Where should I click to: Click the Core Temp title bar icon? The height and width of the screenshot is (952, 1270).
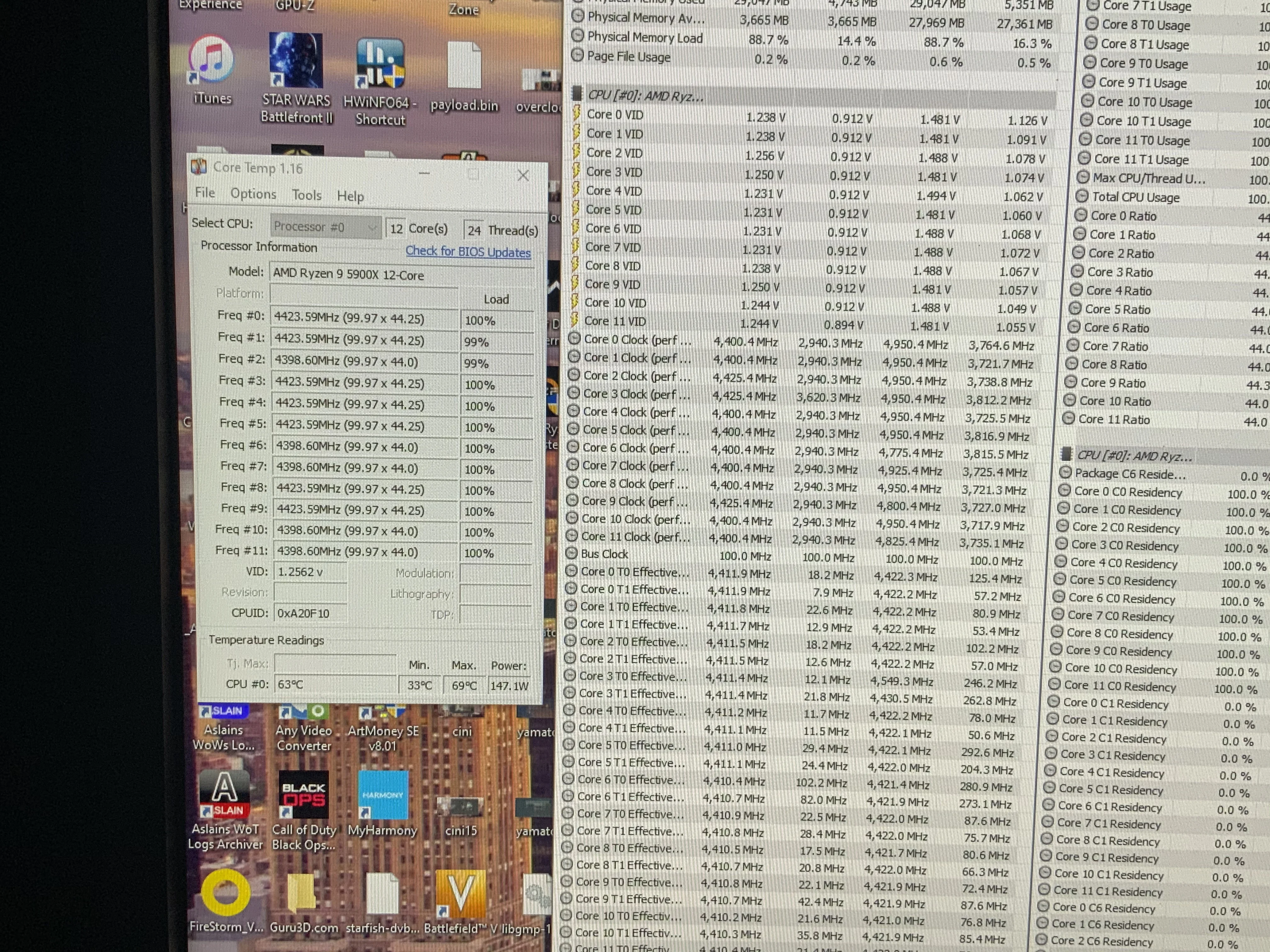pyautogui.click(x=199, y=167)
